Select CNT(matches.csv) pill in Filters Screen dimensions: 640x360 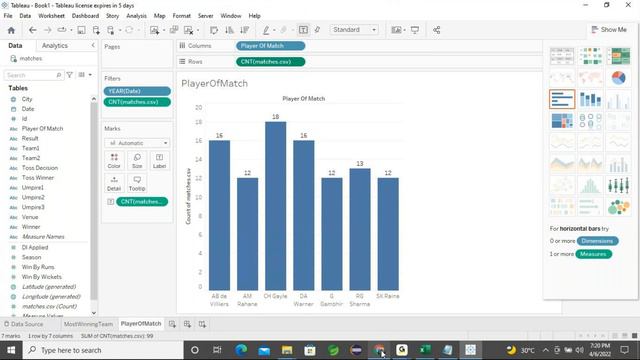[137, 102]
